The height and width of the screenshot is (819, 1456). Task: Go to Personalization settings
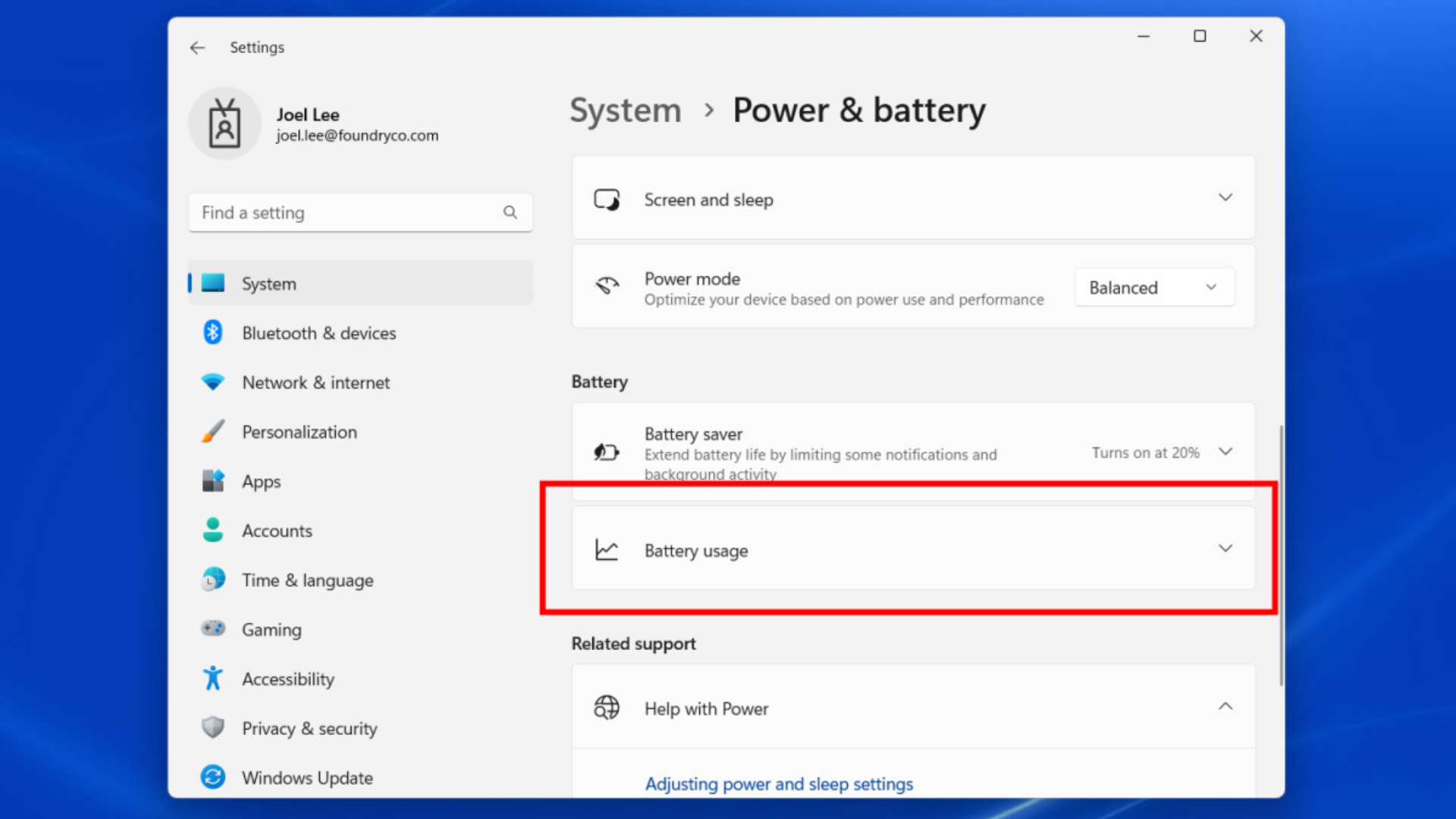299,432
